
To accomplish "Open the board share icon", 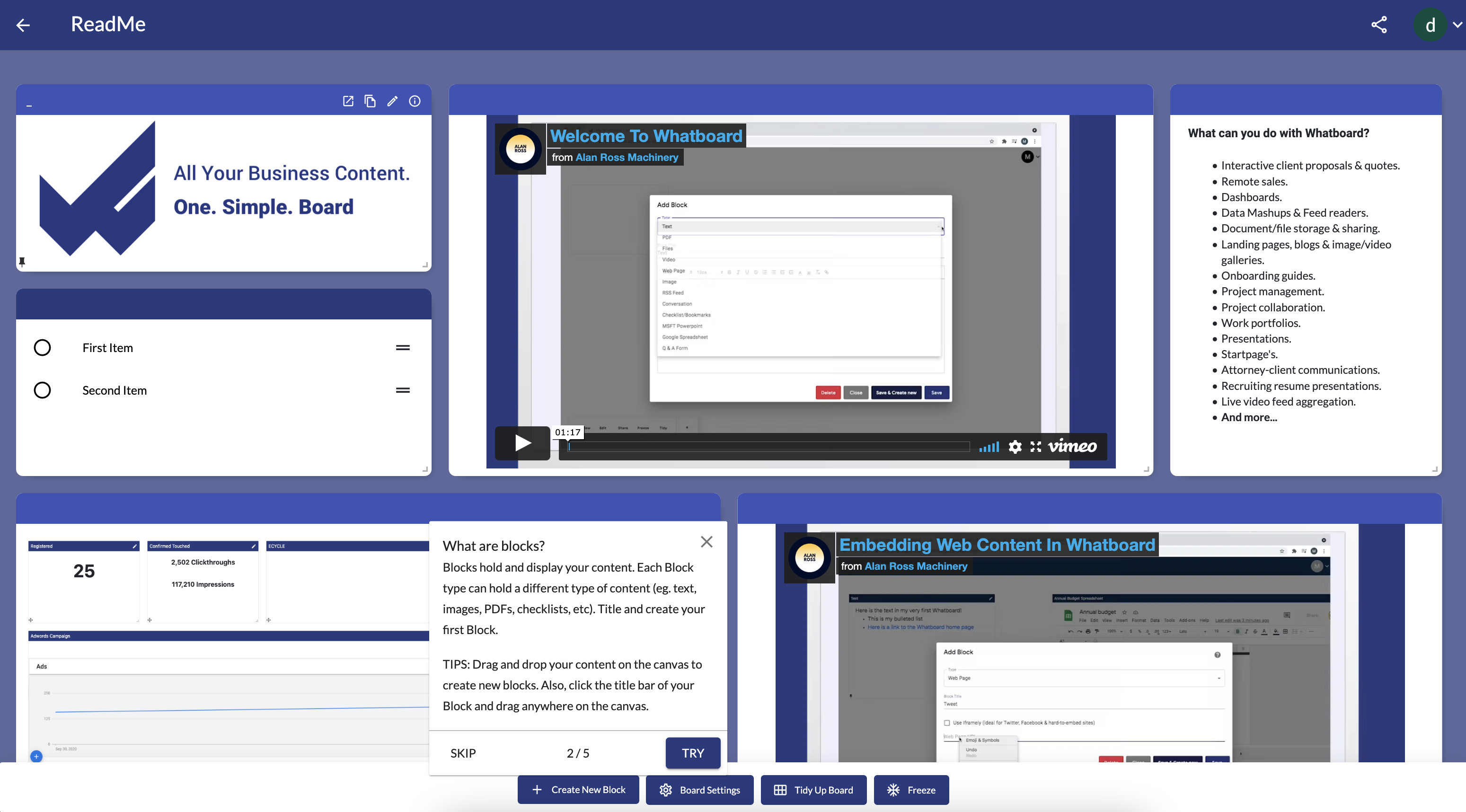I will (1378, 25).
